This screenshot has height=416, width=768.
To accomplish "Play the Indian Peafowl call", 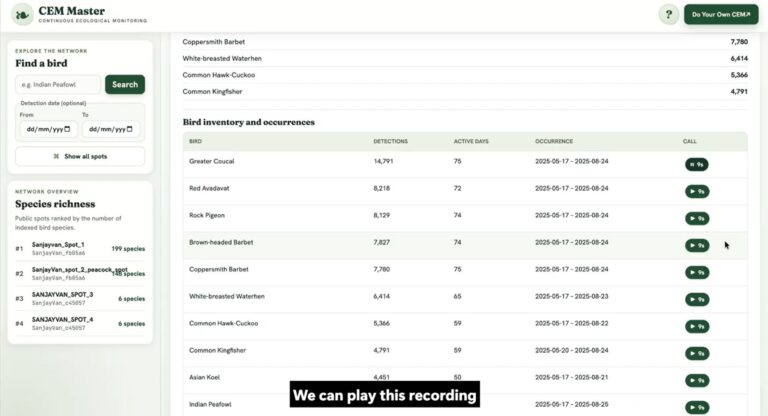I will coord(696,407).
